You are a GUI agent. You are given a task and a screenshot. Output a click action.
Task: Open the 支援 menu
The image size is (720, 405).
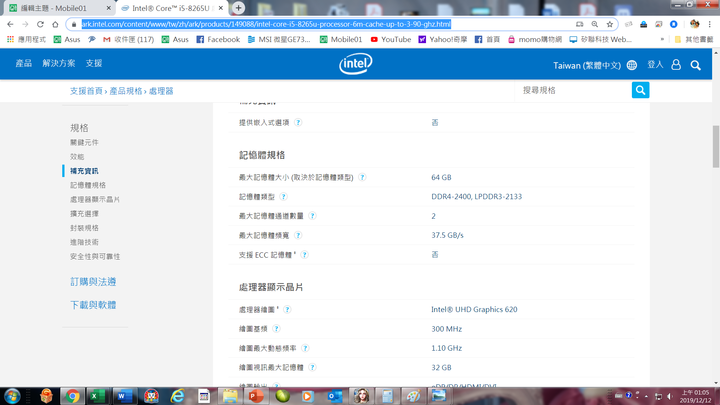[94, 63]
